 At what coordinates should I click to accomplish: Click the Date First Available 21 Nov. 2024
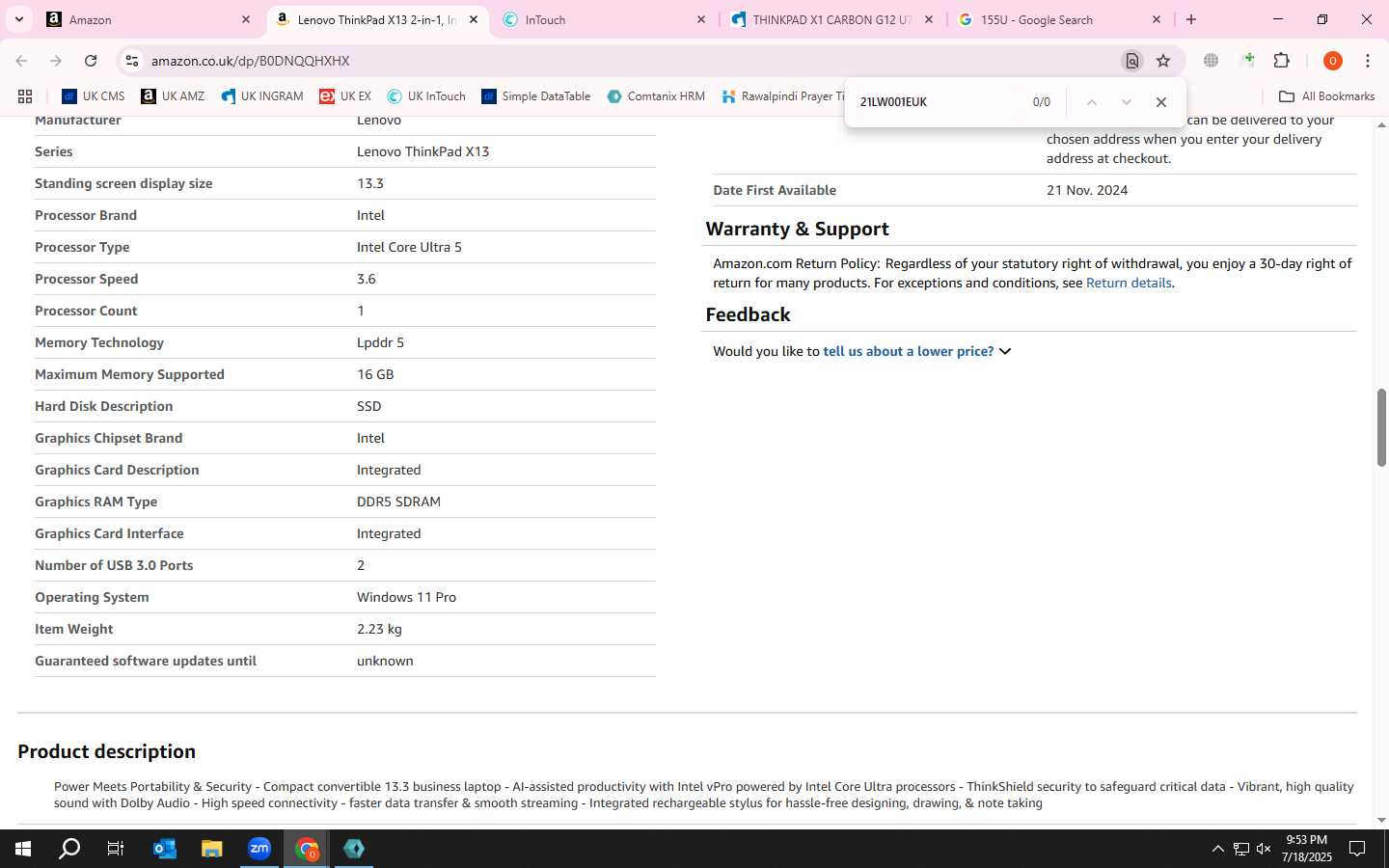[x=1087, y=190]
